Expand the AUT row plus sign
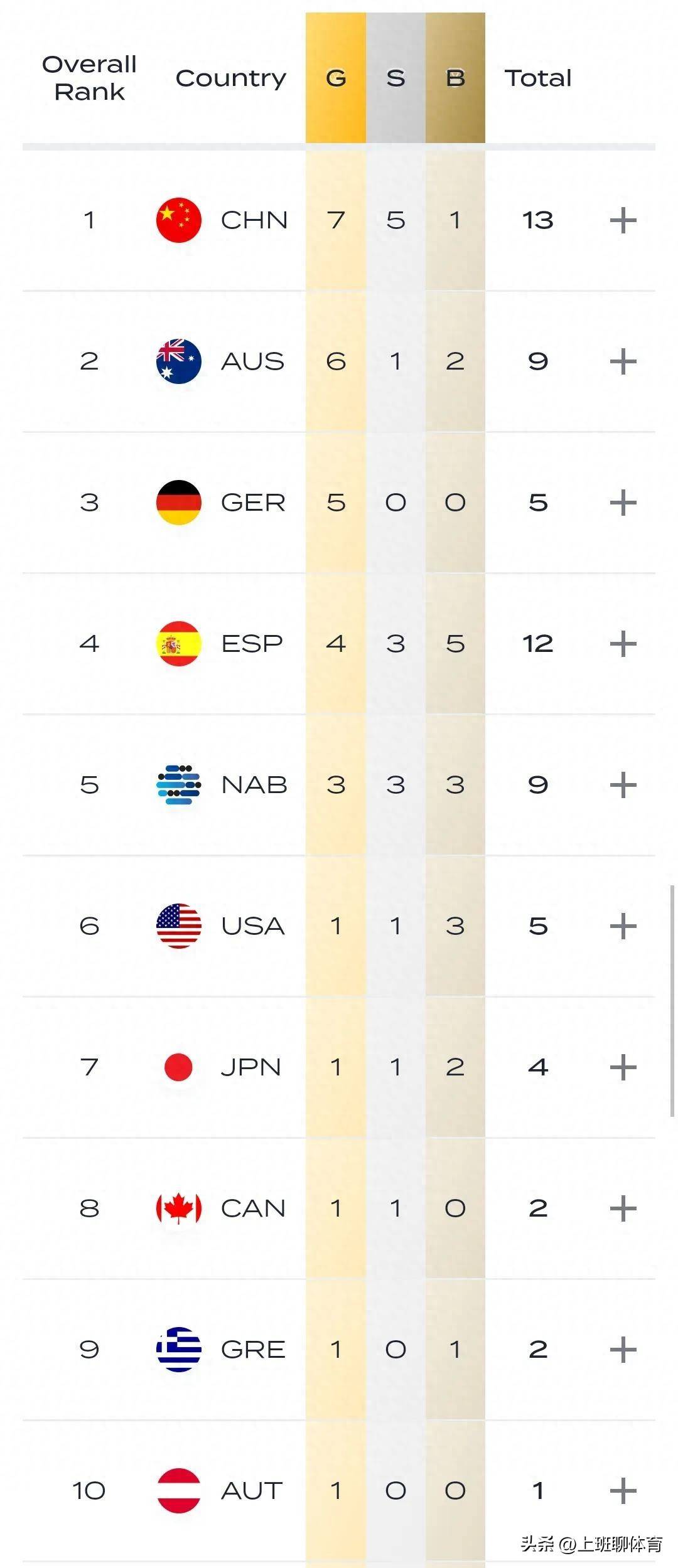The image size is (678, 1568). (623, 1491)
